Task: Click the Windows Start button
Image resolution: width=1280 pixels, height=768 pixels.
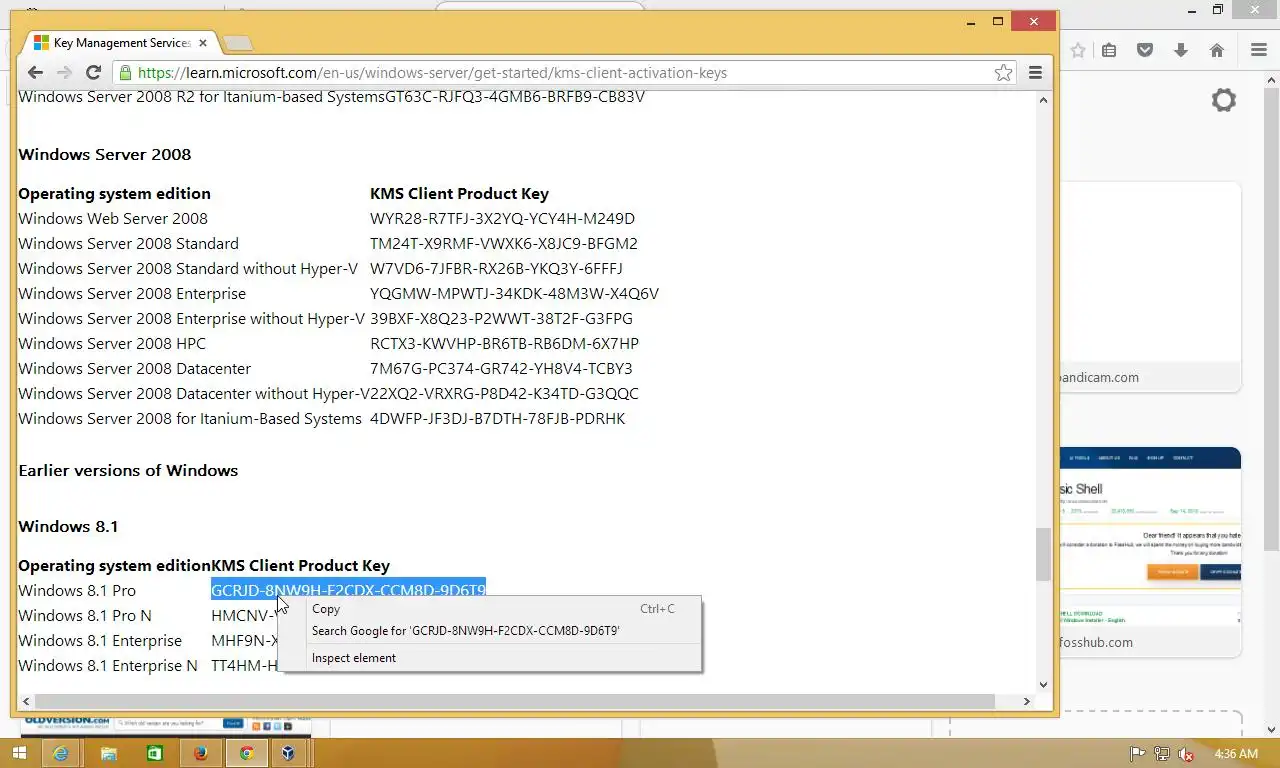Action: pos(19,753)
